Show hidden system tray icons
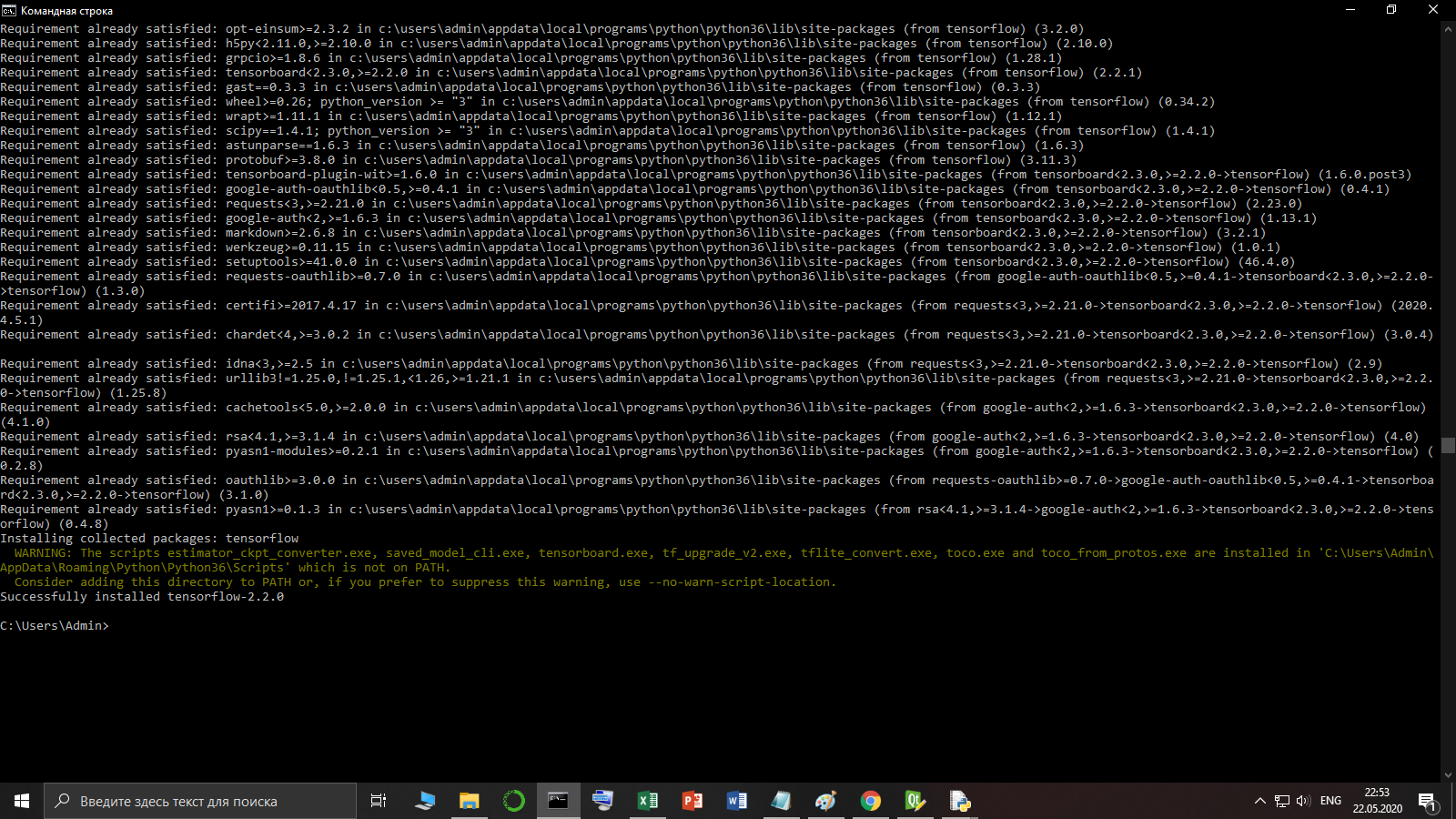The width and height of the screenshot is (1456, 819). [x=1260, y=801]
